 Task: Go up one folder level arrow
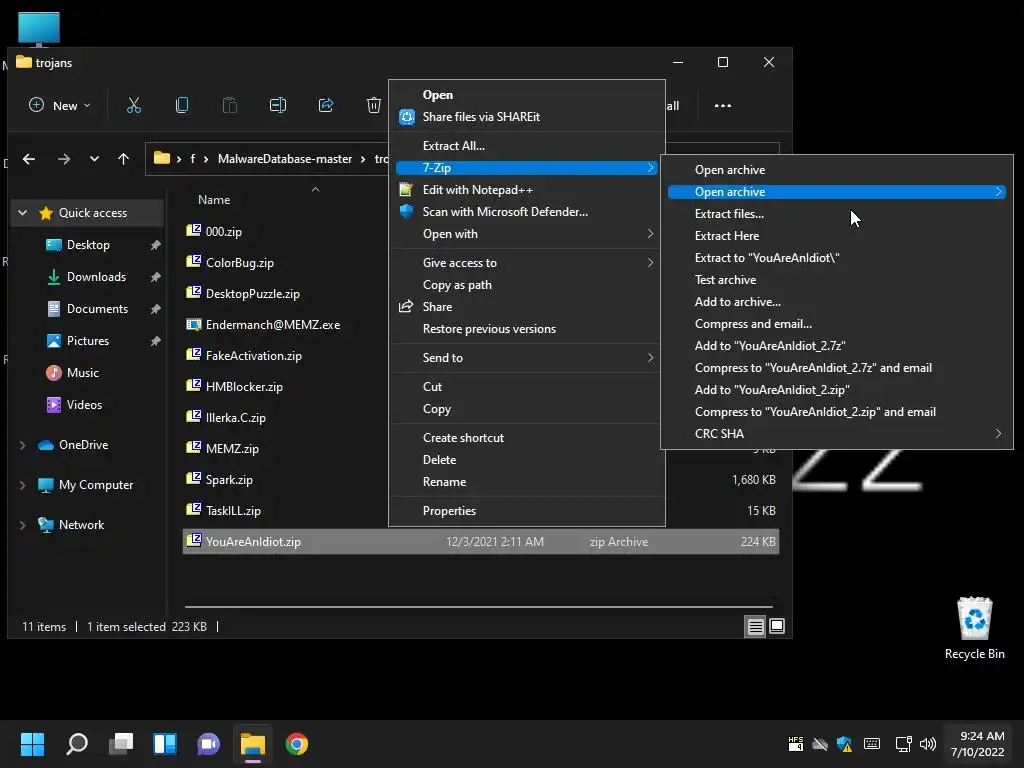click(123, 159)
